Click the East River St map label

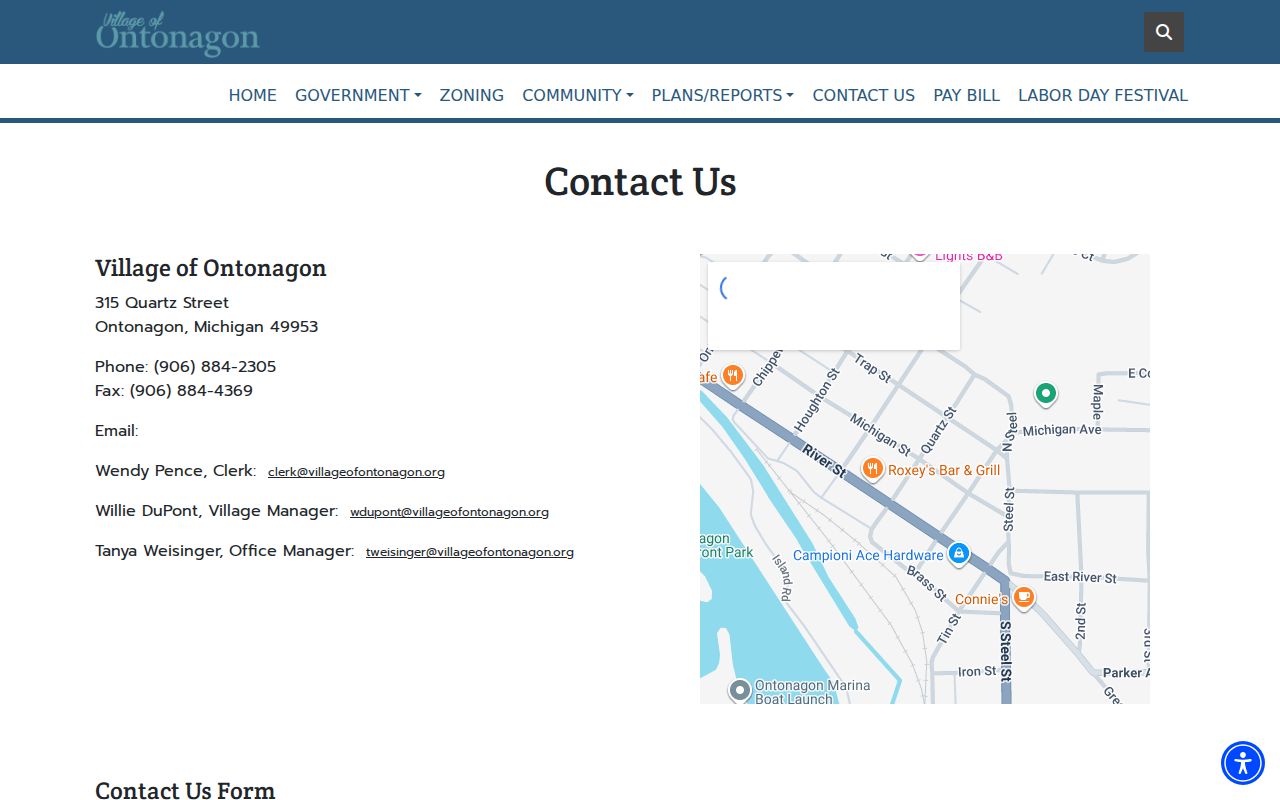[1080, 577]
